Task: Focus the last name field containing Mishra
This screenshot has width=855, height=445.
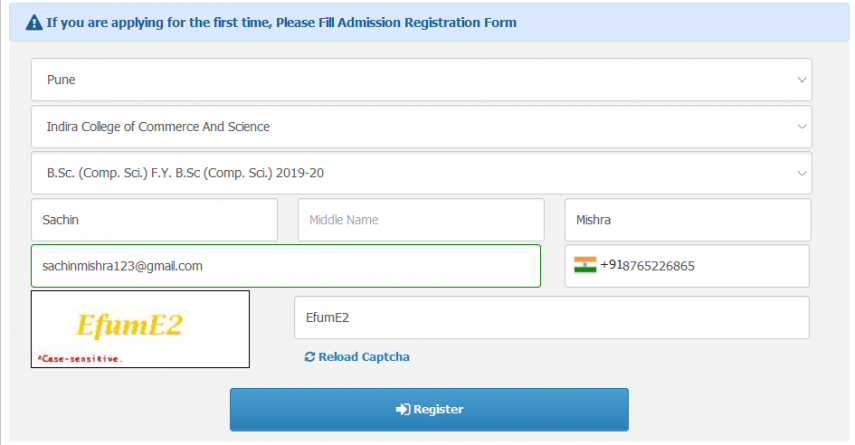Action: click(688, 220)
